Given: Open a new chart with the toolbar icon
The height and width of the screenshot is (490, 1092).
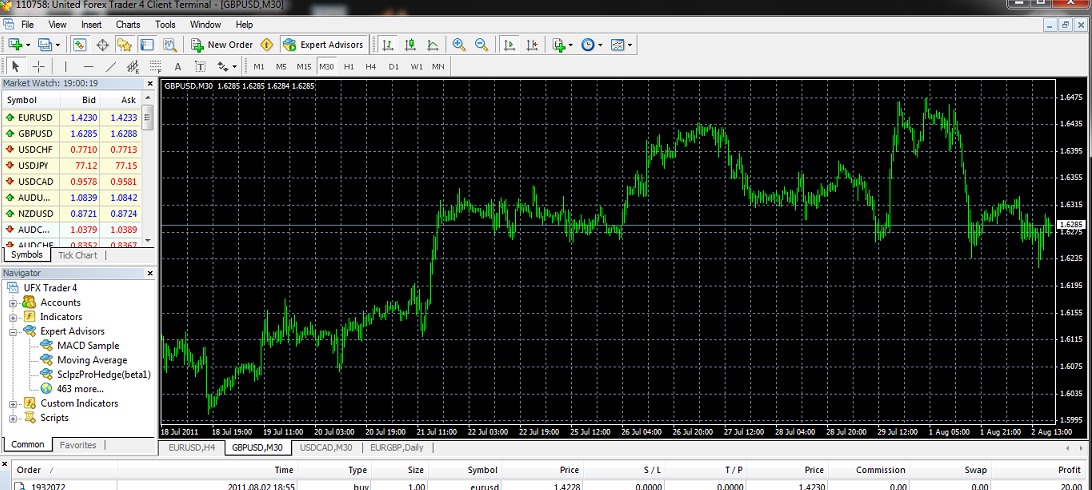Looking at the screenshot, I should tap(15, 45).
